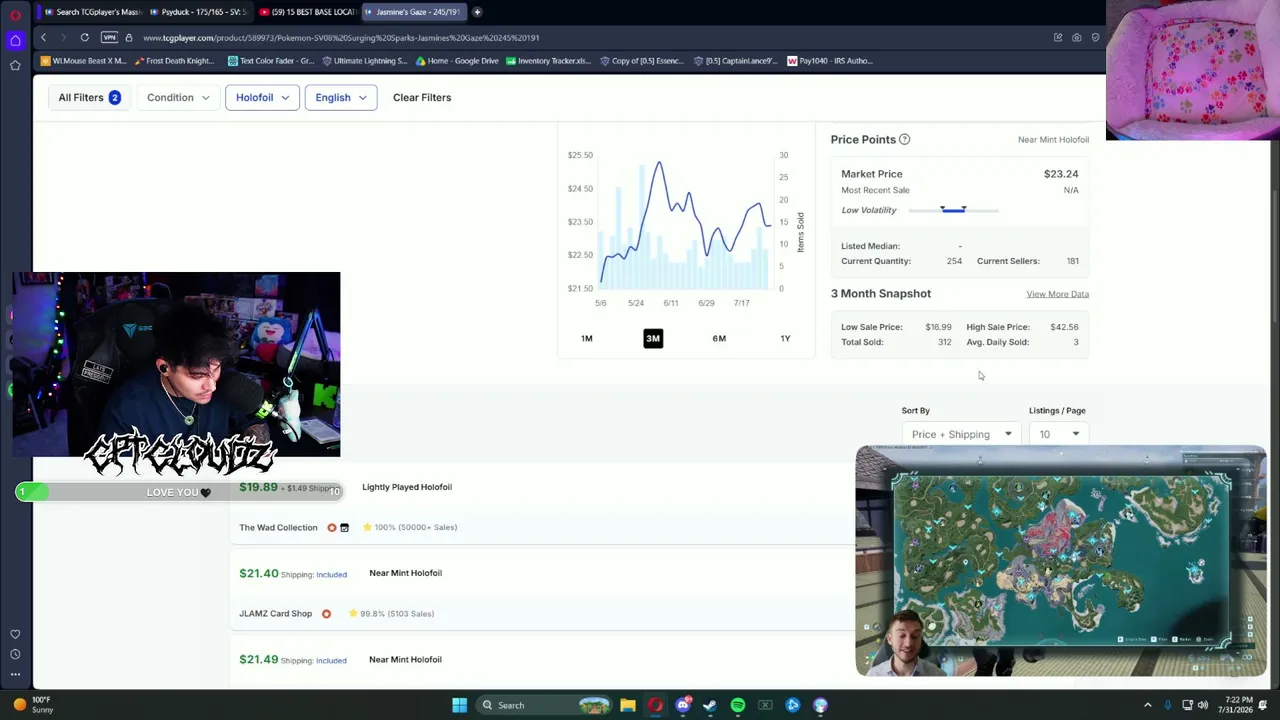Open the Inventory Tracker.xls bookmark

point(549,61)
